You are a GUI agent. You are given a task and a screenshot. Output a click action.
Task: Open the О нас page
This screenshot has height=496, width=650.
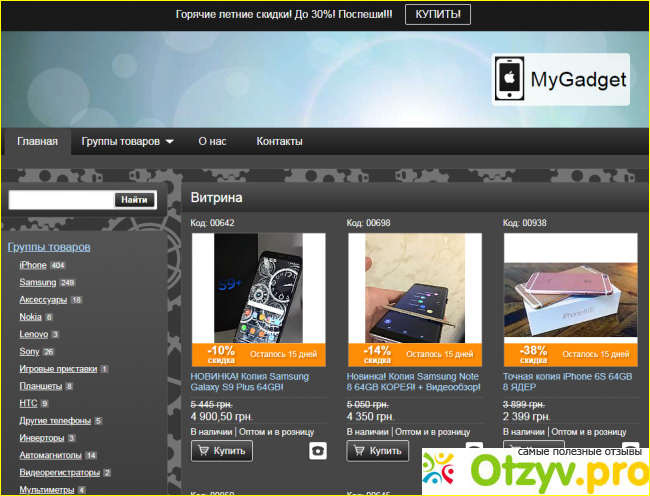click(212, 142)
